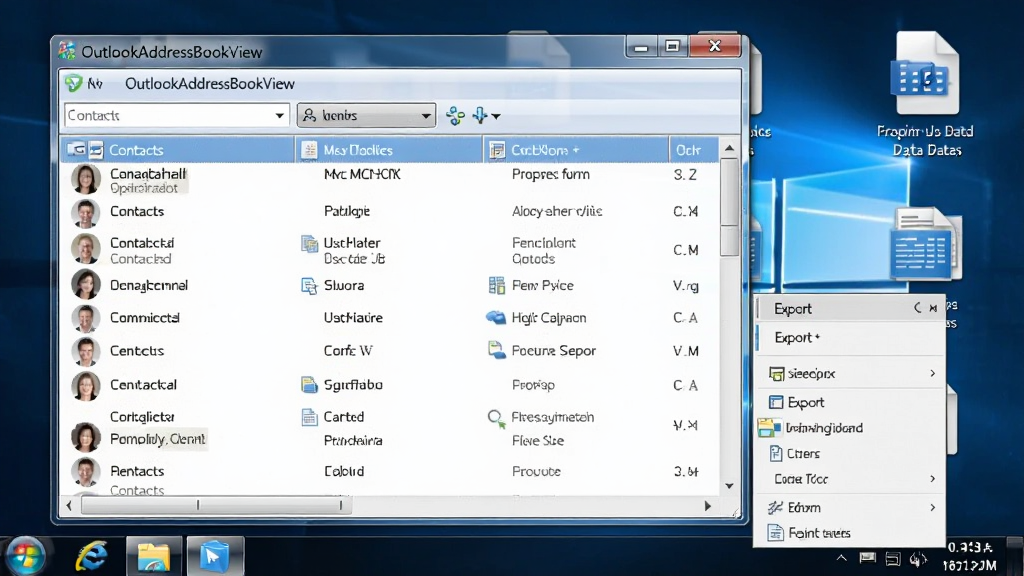Expand the "siecprx" submenu arrow

pyautogui.click(x=933, y=374)
